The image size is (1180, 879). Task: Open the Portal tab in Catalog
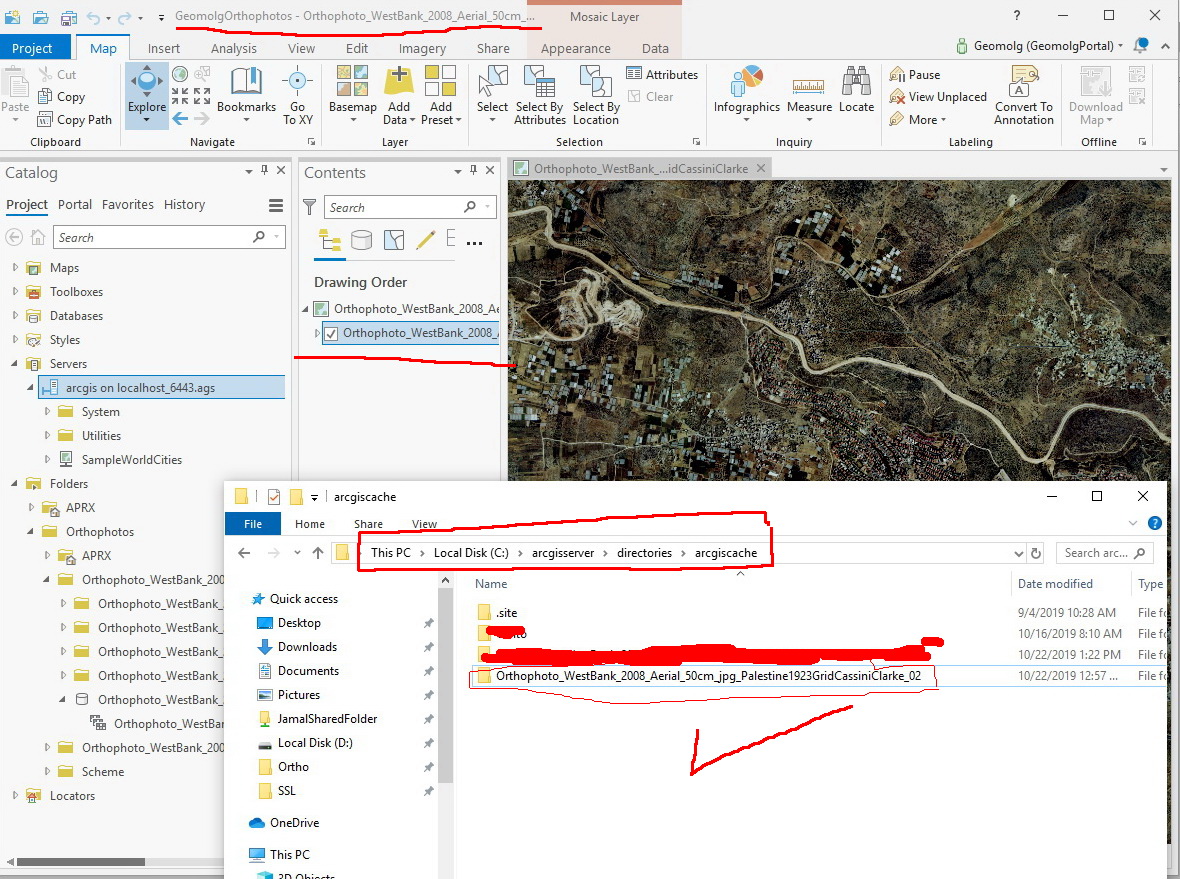(75, 205)
